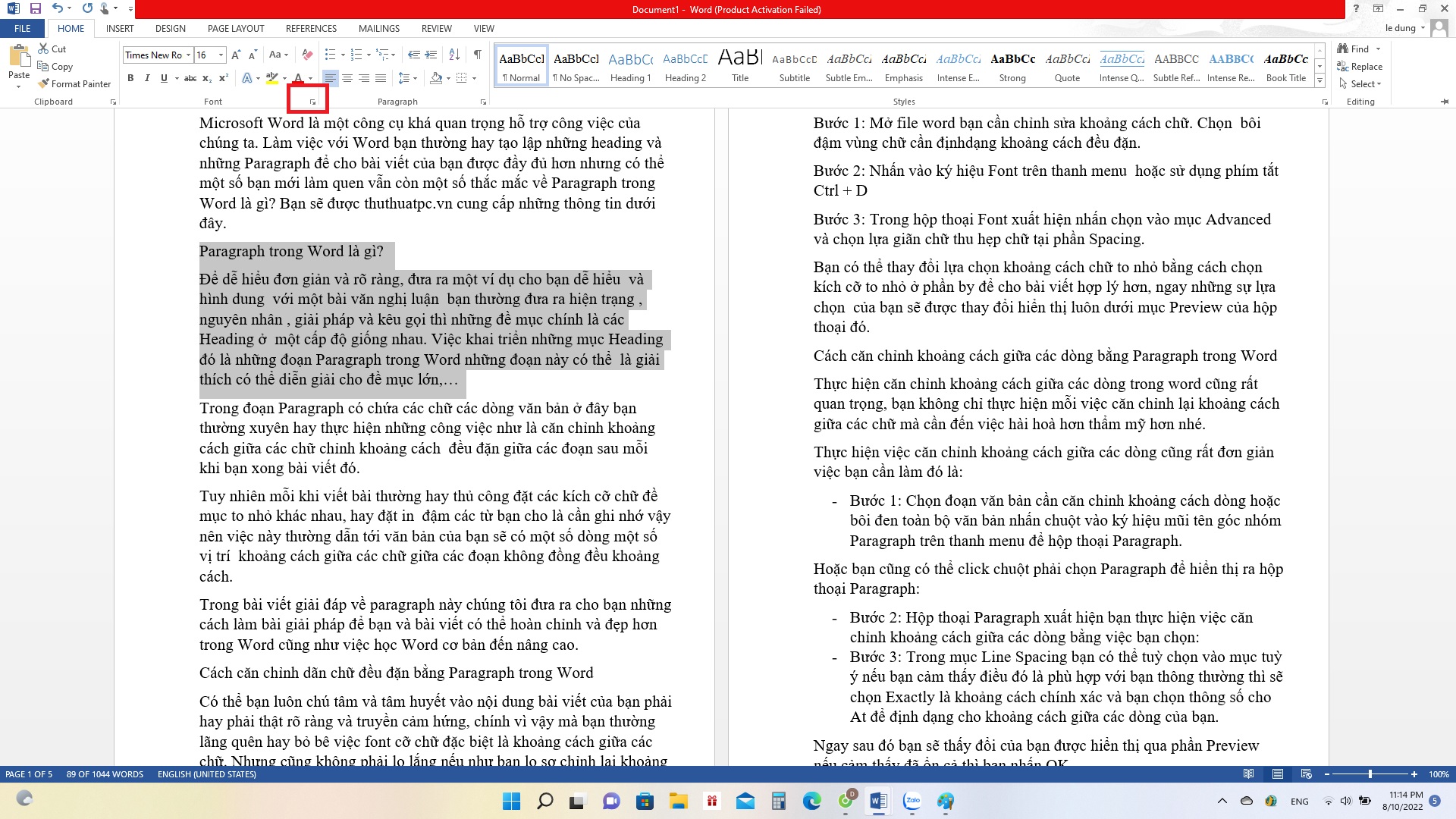Screen dimensions: 1456x819
Task: Toggle Underline formatting
Action: 164,77
